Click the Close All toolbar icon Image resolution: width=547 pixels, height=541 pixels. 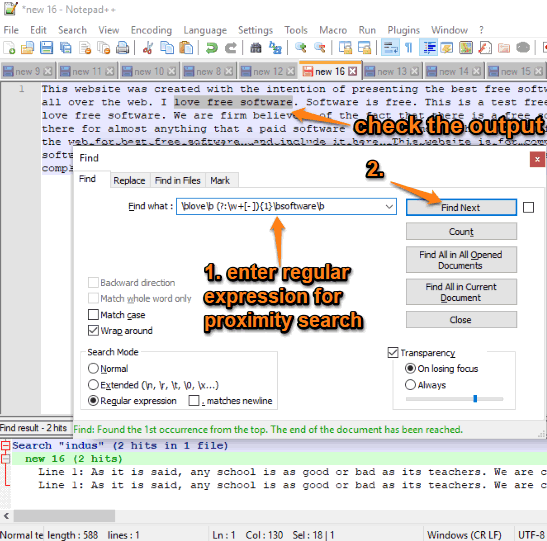coord(103,48)
